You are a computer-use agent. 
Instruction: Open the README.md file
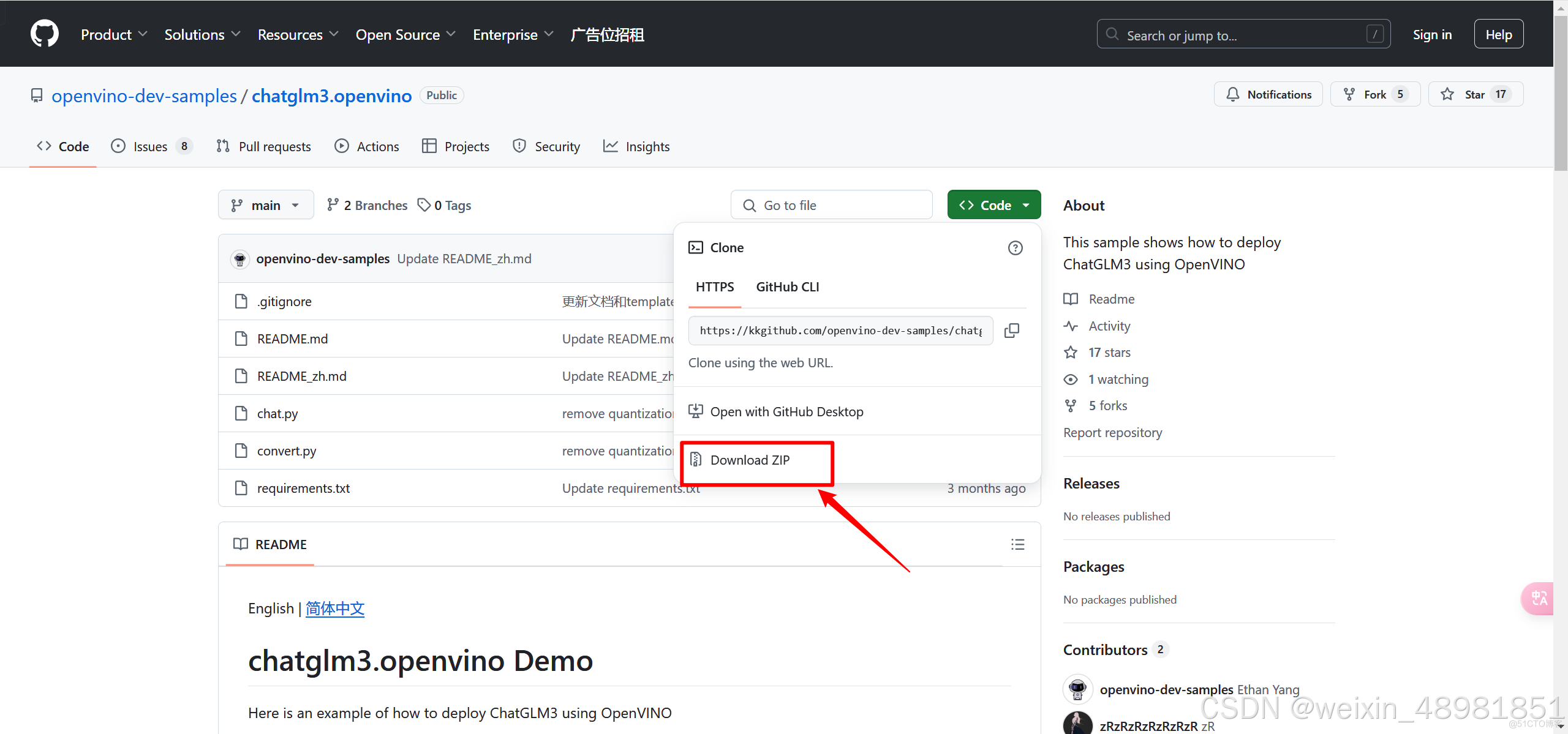tap(292, 339)
